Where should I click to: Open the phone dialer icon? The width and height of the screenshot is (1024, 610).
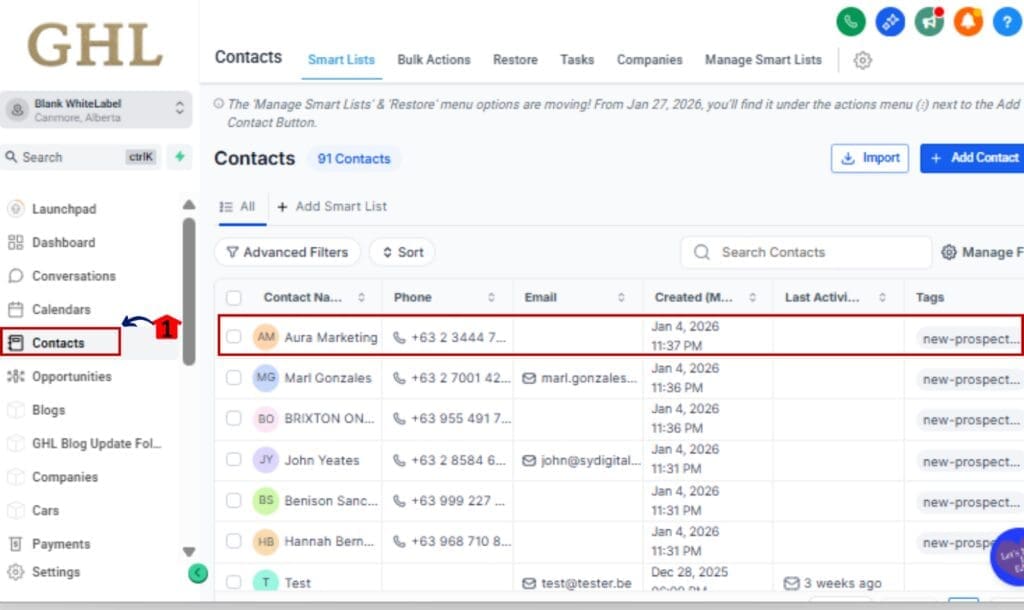pyautogui.click(x=850, y=21)
